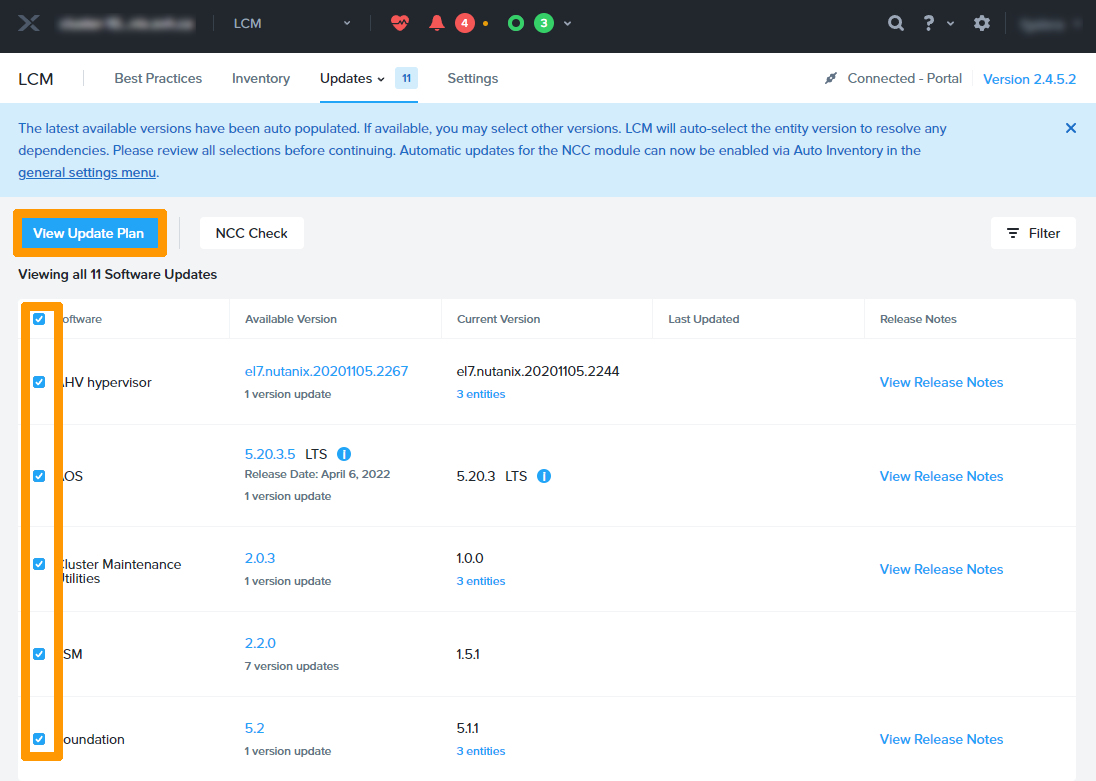Click info icon next to 5.20.3.5 LTS
This screenshot has width=1096, height=781.
tap(344, 454)
